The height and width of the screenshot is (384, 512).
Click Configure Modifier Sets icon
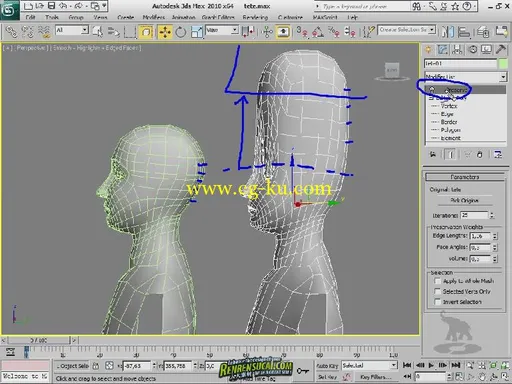point(498,155)
